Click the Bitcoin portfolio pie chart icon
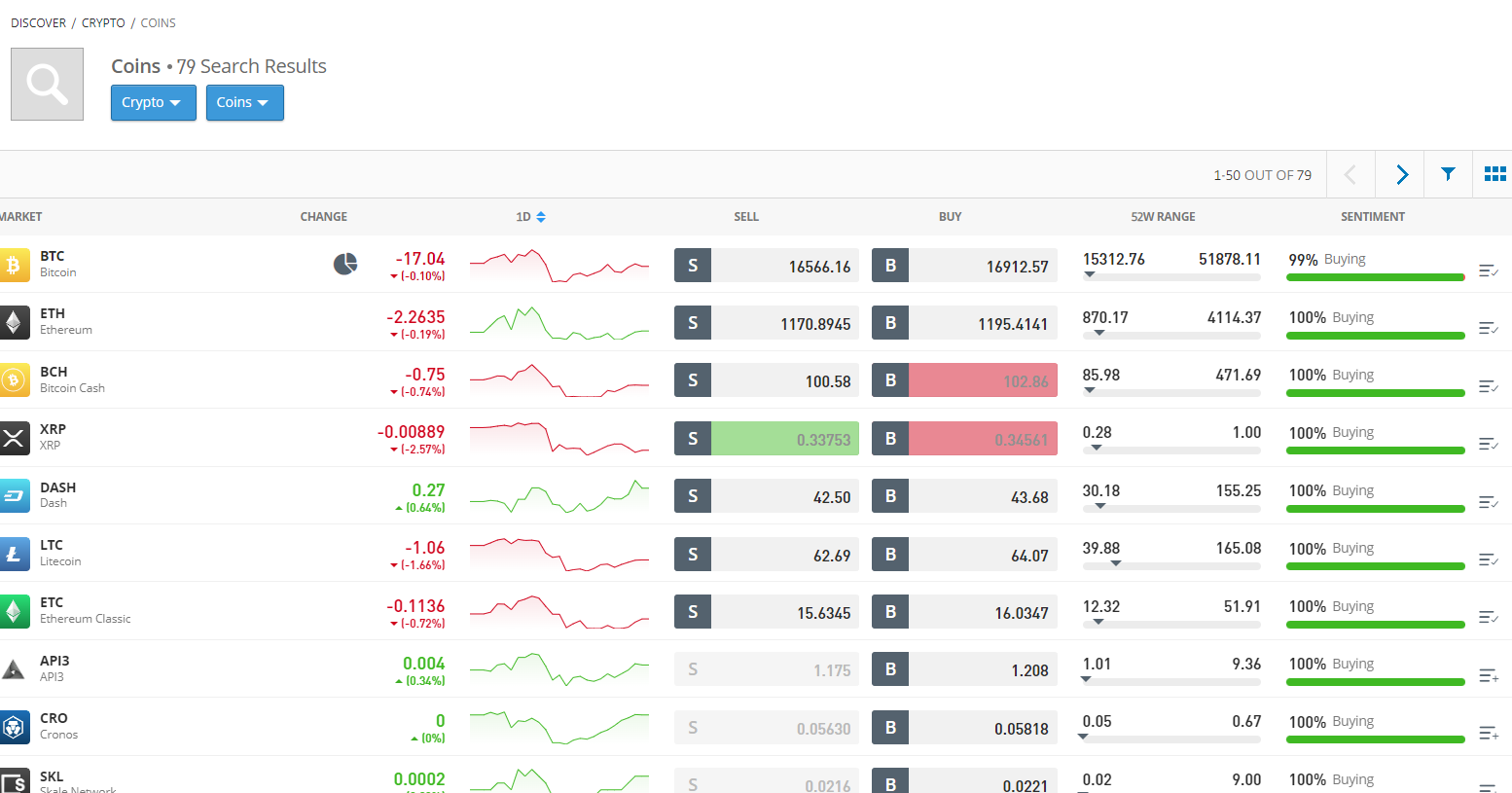The width and height of the screenshot is (1512, 793). 345,264
